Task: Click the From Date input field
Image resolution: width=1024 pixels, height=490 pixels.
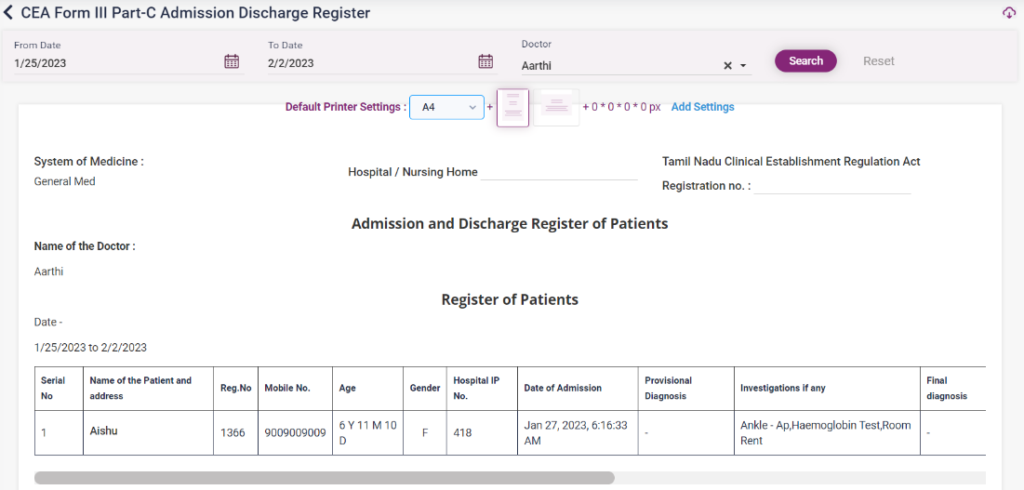Action: [115, 63]
